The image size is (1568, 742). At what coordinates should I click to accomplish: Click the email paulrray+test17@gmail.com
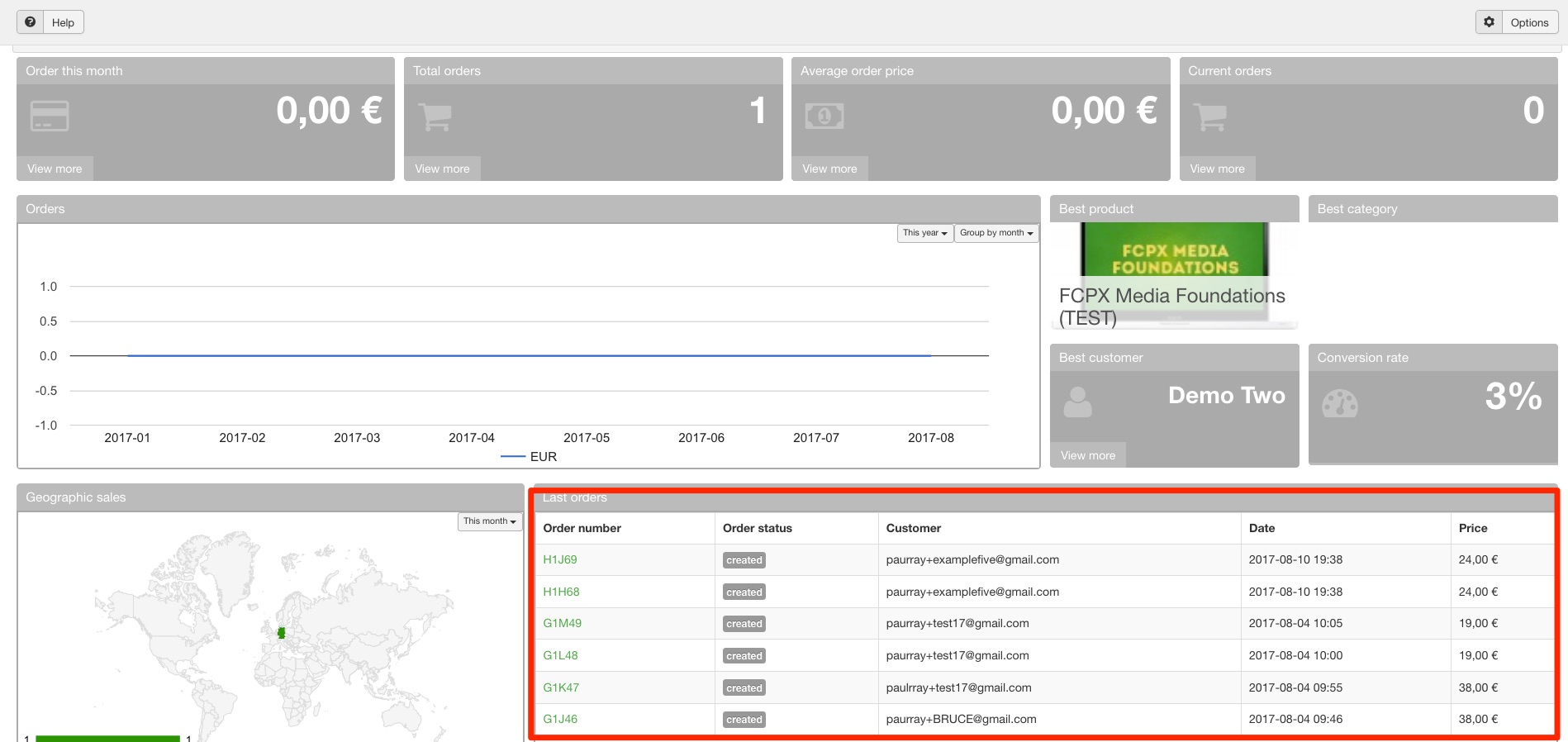pos(959,687)
